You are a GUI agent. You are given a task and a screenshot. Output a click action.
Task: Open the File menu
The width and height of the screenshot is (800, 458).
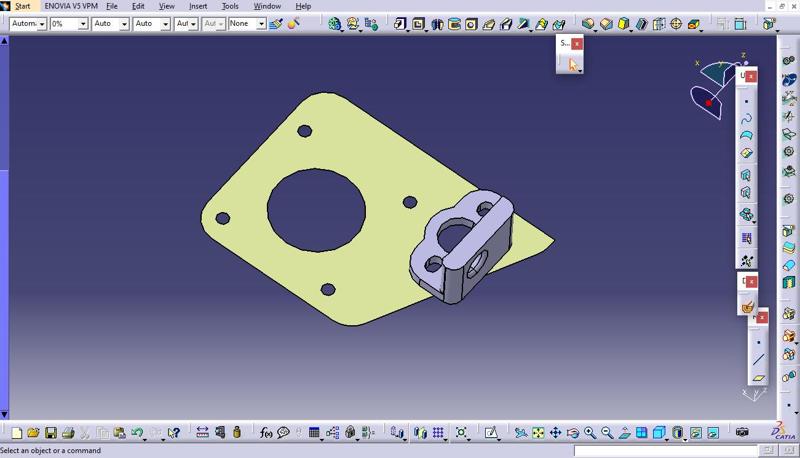(x=112, y=6)
